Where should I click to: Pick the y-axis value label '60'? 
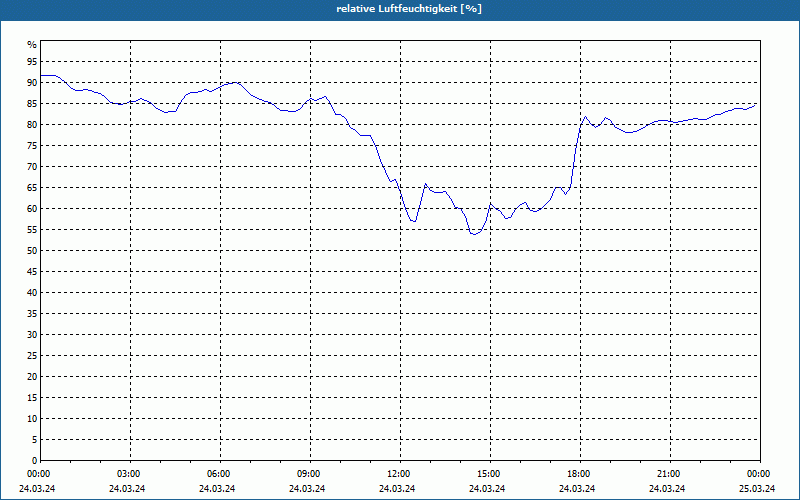(32, 208)
